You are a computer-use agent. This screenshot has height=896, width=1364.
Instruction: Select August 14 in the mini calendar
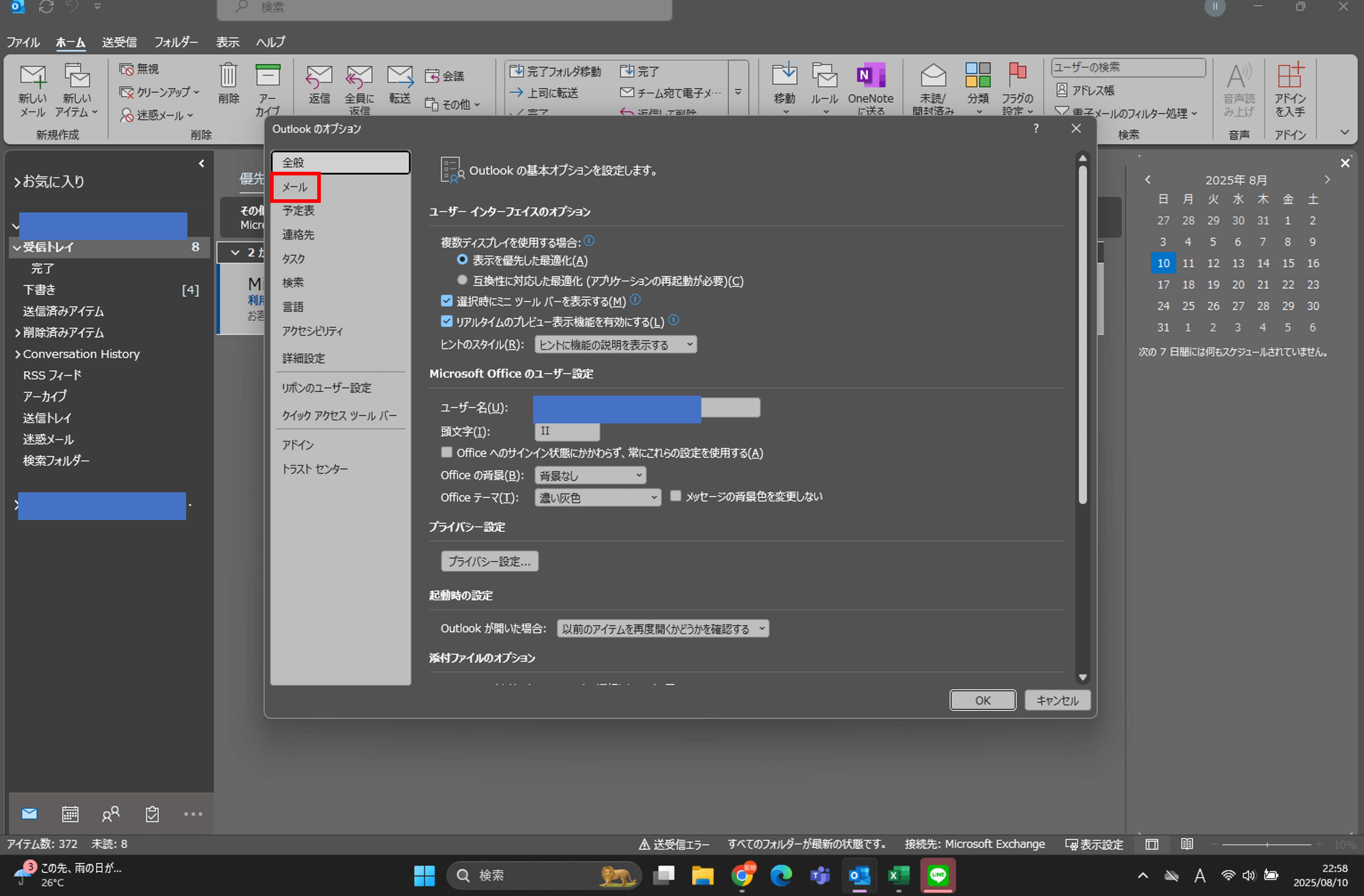click(1263, 263)
